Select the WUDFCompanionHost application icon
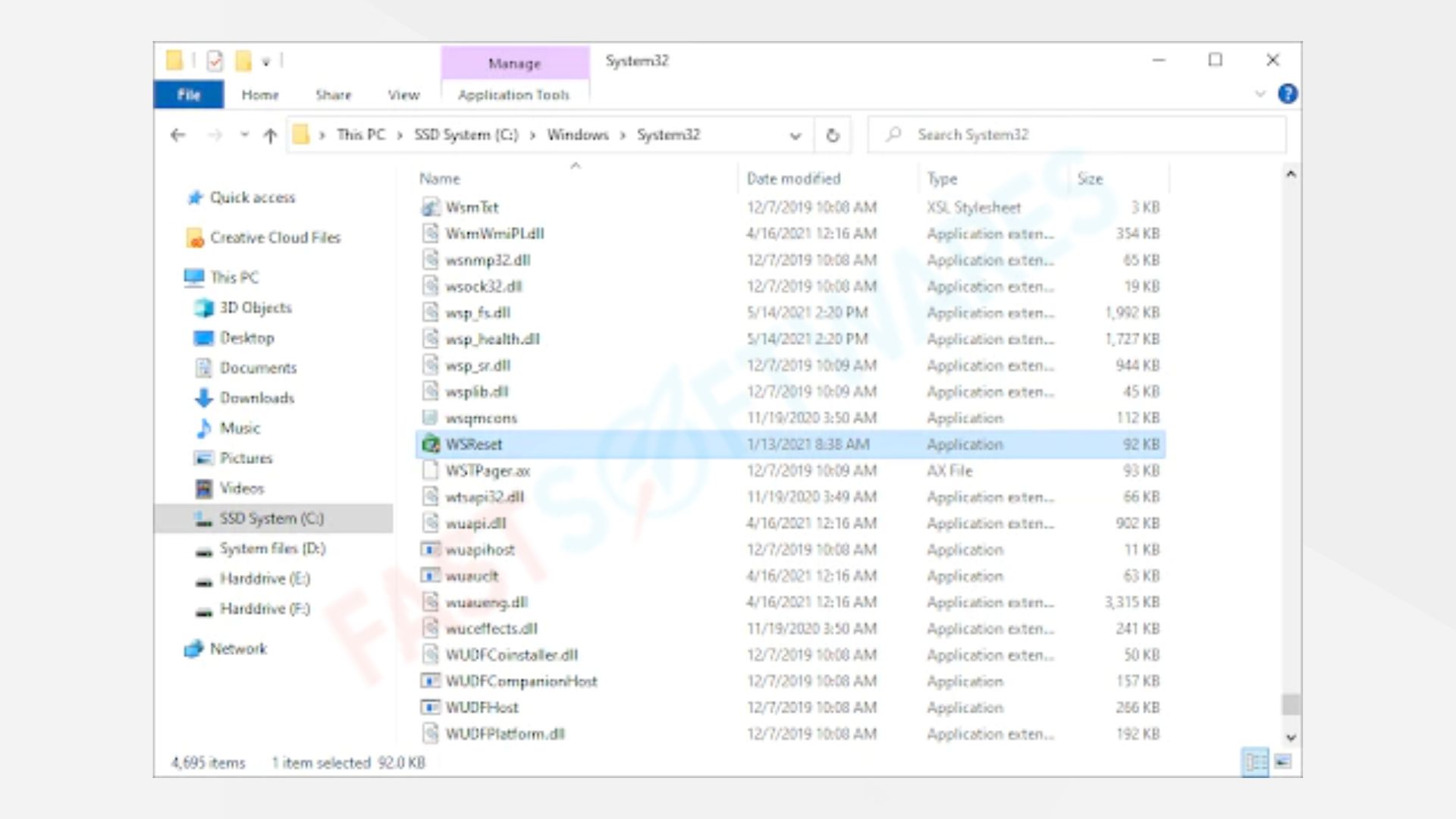This screenshot has width=1456, height=819. click(x=431, y=681)
